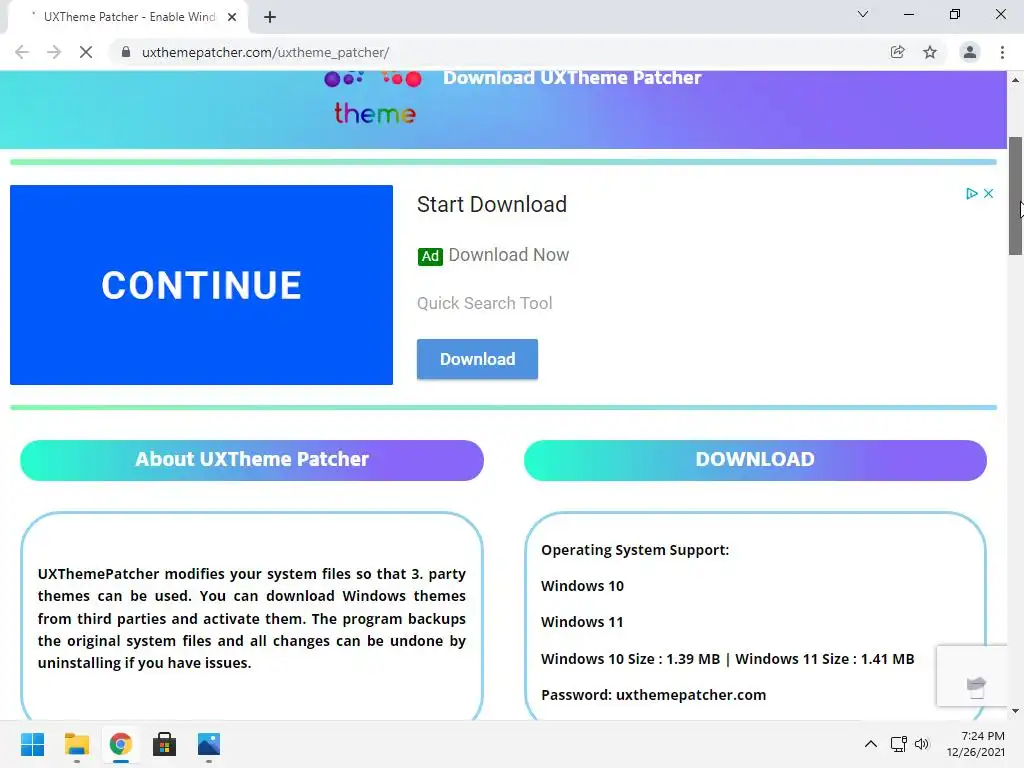Click the address bar URL
This screenshot has height=768, width=1024.
[265, 52]
